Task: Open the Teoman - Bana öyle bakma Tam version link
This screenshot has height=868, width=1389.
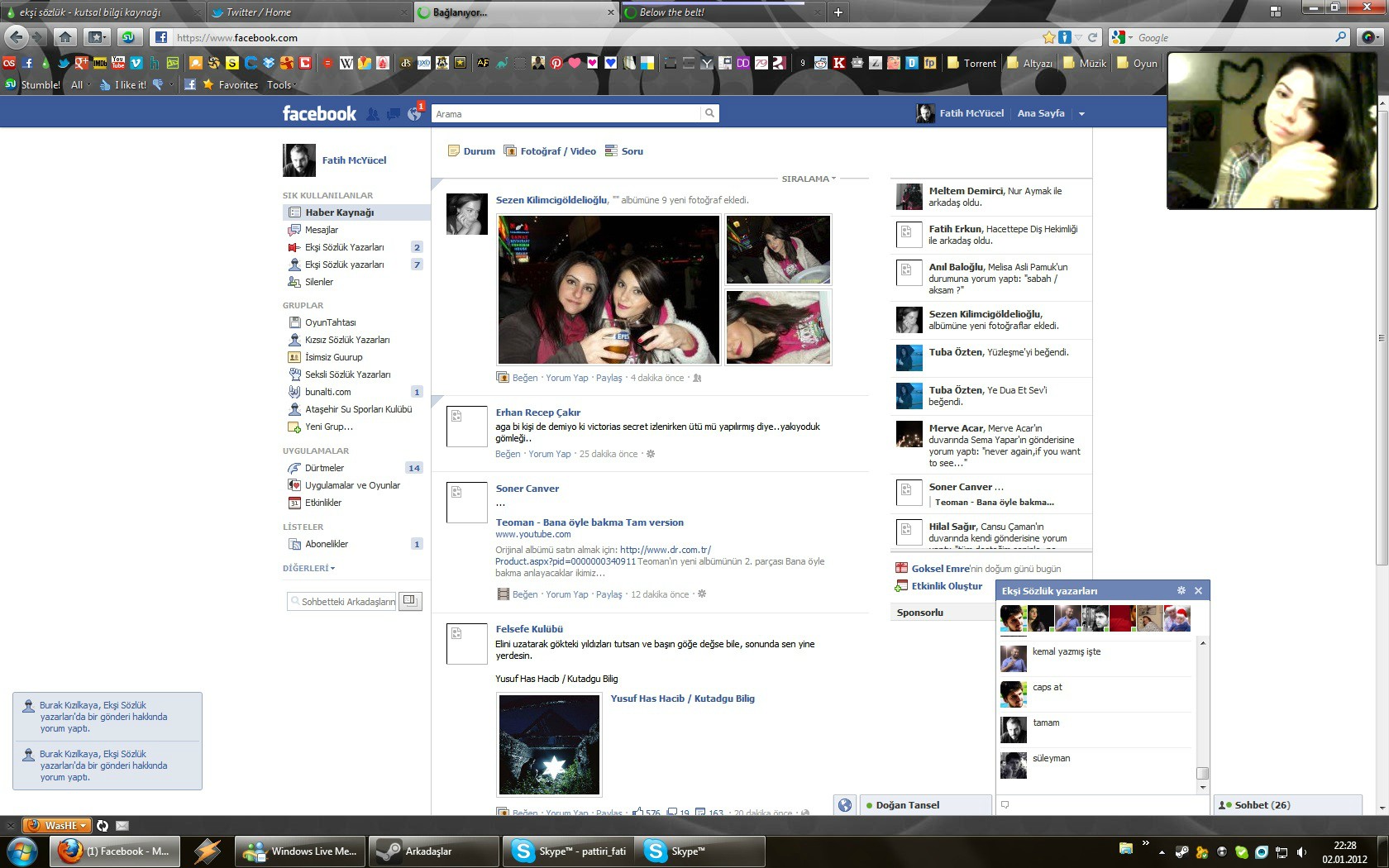Action: (x=589, y=522)
